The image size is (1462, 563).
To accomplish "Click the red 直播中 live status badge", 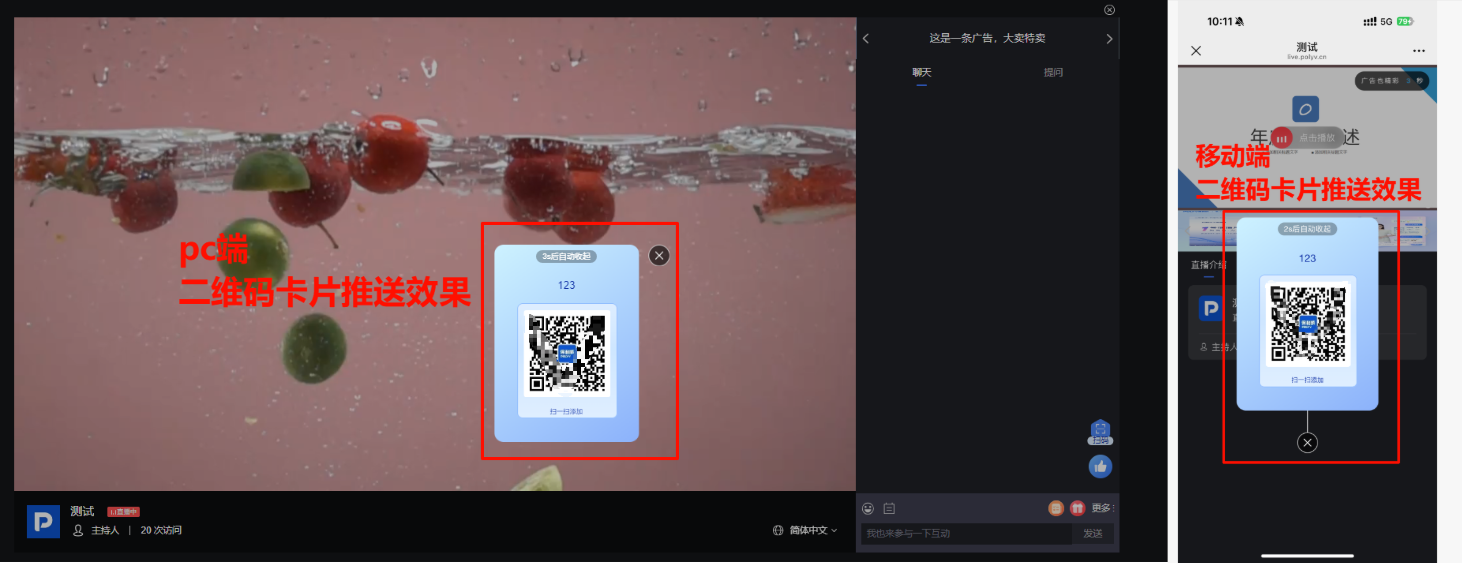I will [123, 512].
